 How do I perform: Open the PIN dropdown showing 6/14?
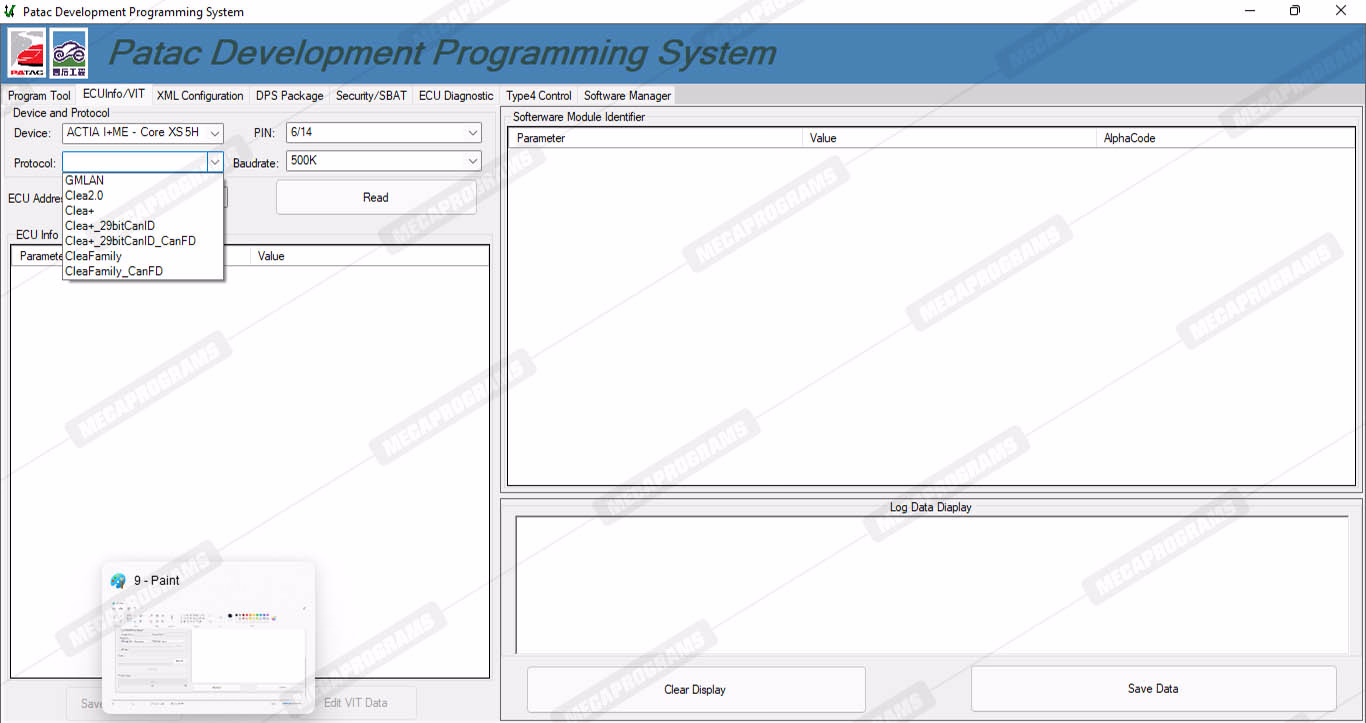point(384,132)
